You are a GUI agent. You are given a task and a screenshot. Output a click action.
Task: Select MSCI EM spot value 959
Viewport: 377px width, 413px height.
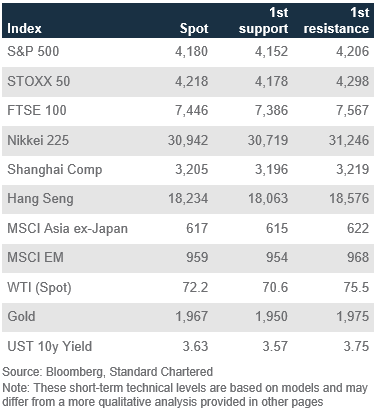point(197,258)
